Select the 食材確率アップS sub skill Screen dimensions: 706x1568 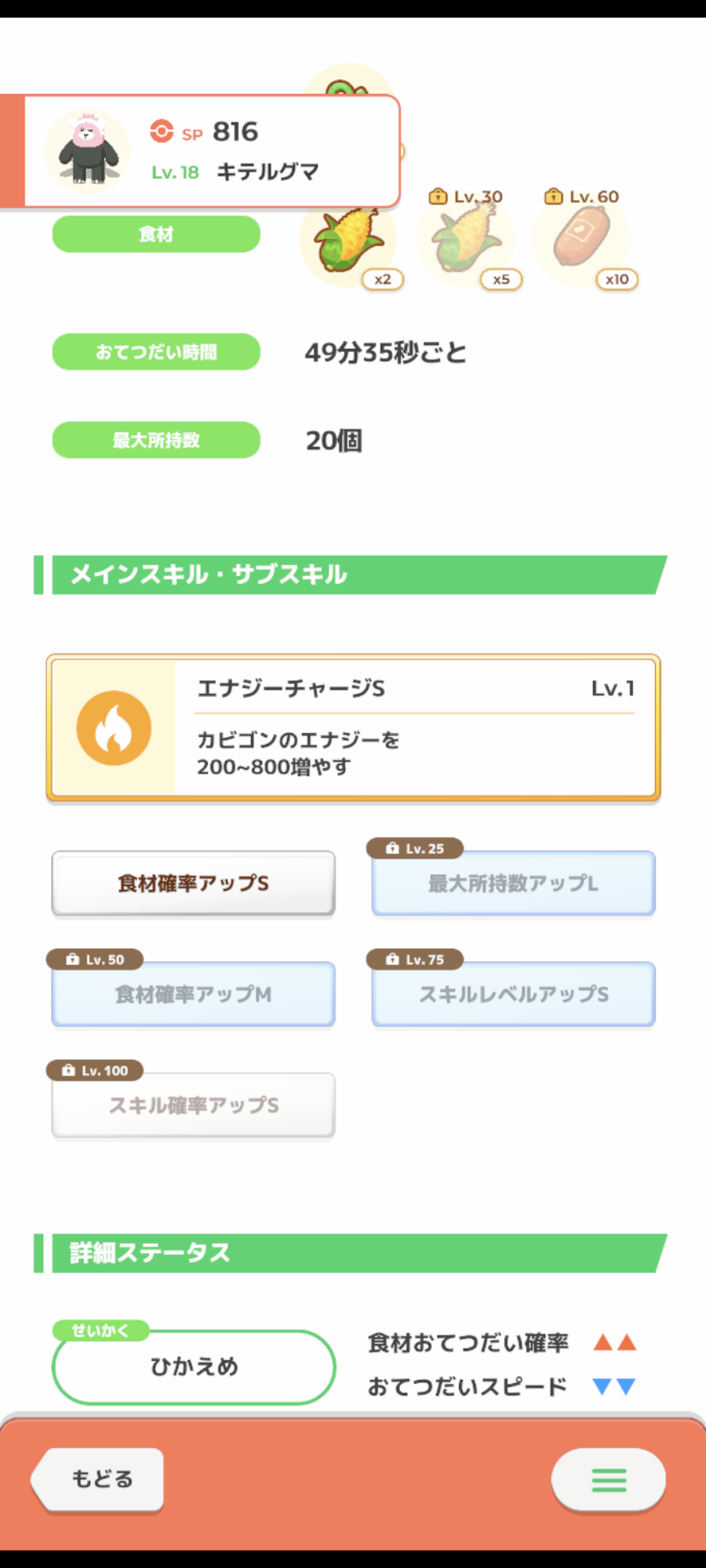[194, 884]
